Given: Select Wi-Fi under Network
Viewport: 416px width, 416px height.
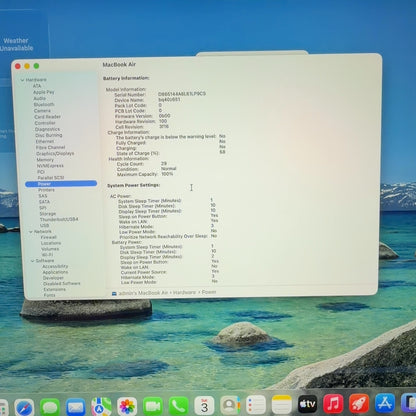Looking at the screenshot, I should point(47,255).
